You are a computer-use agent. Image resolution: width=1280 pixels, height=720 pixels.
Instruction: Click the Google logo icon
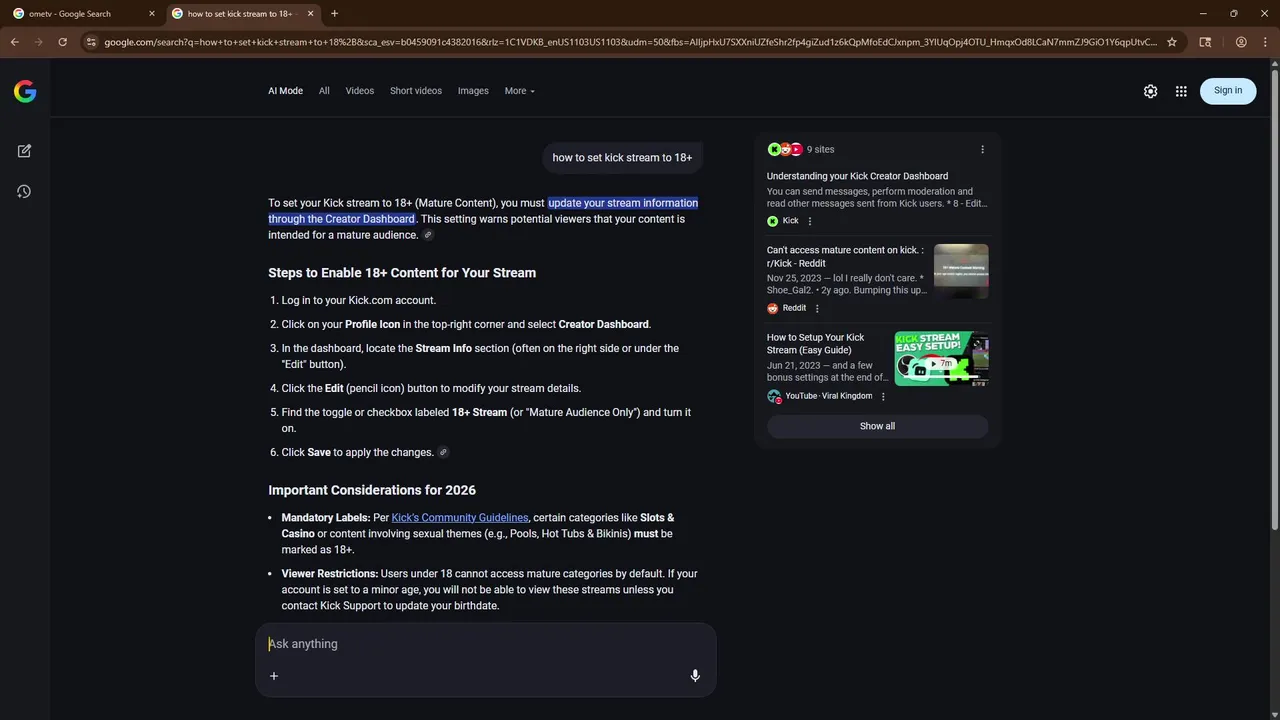tap(25, 92)
